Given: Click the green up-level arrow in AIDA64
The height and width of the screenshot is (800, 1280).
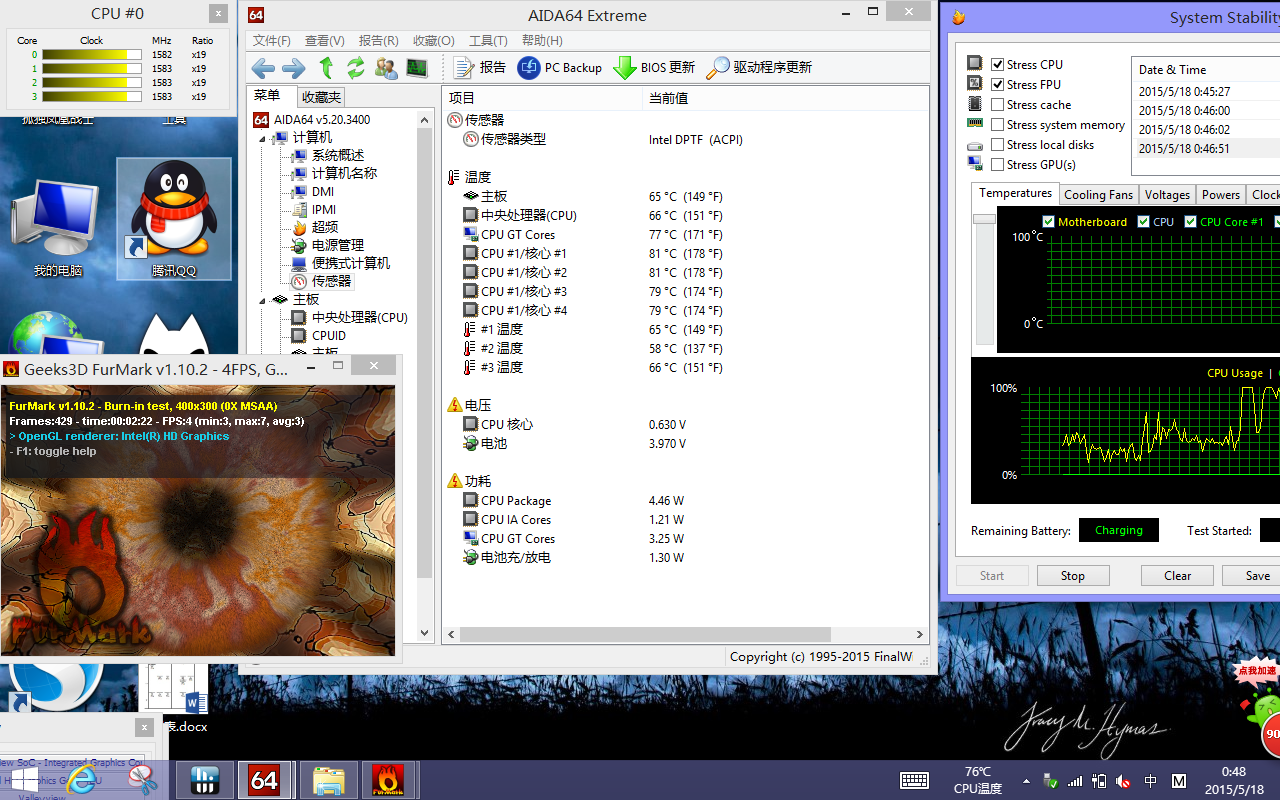Looking at the screenshot, I should point(326,68).
